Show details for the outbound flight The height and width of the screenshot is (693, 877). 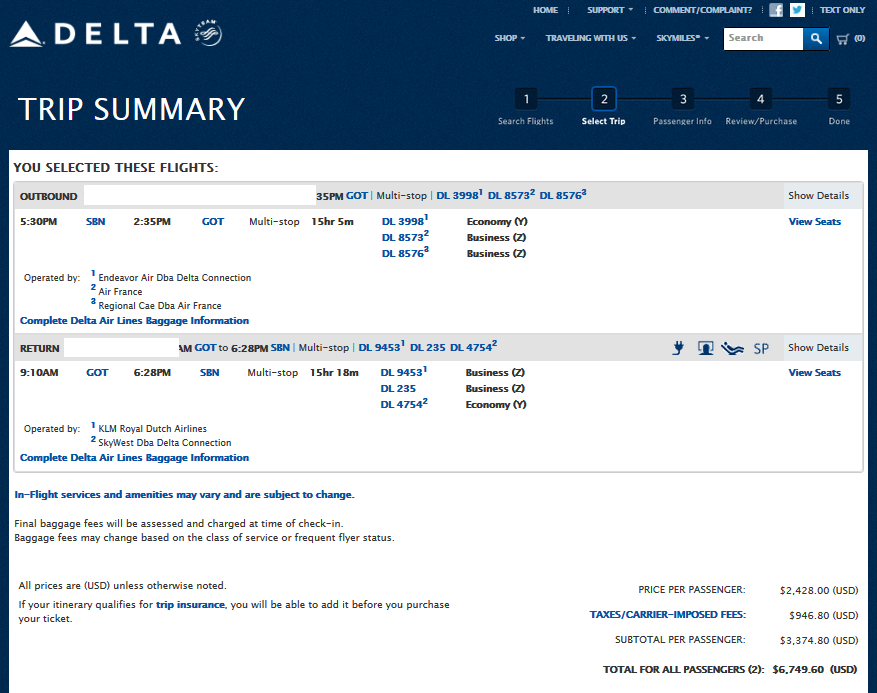point(818,196)
